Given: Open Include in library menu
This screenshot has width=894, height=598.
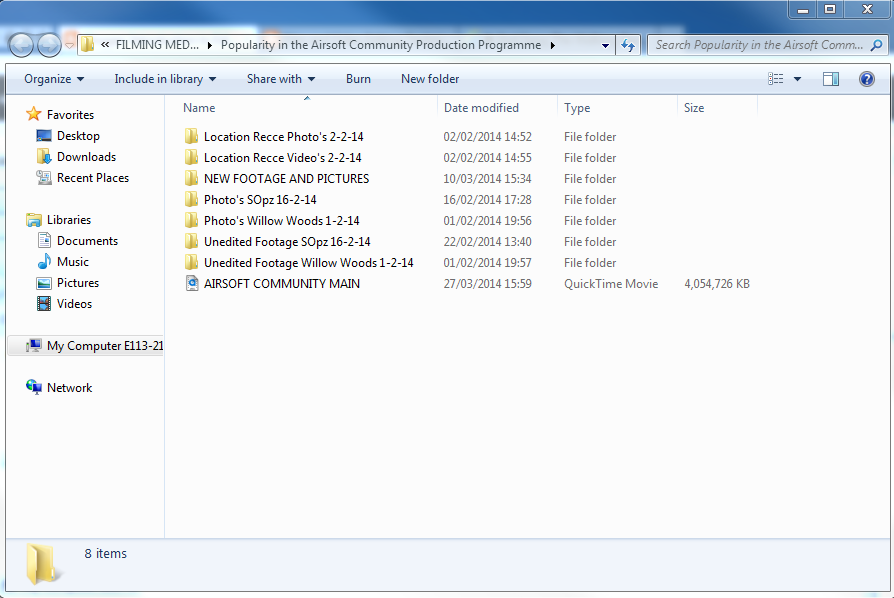Looking at the screenshot, I should 165,79.
